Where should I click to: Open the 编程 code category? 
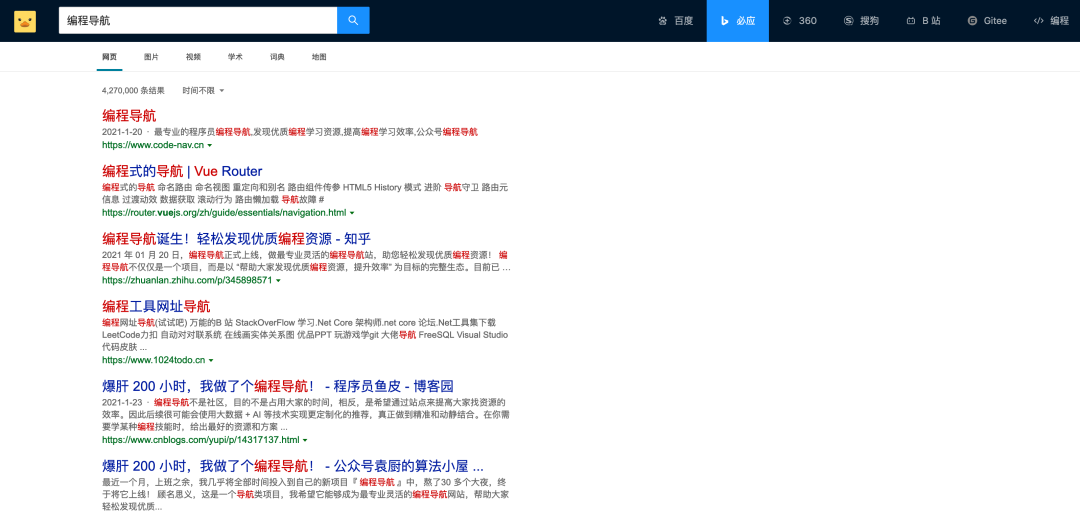[x=1051, y=21]
